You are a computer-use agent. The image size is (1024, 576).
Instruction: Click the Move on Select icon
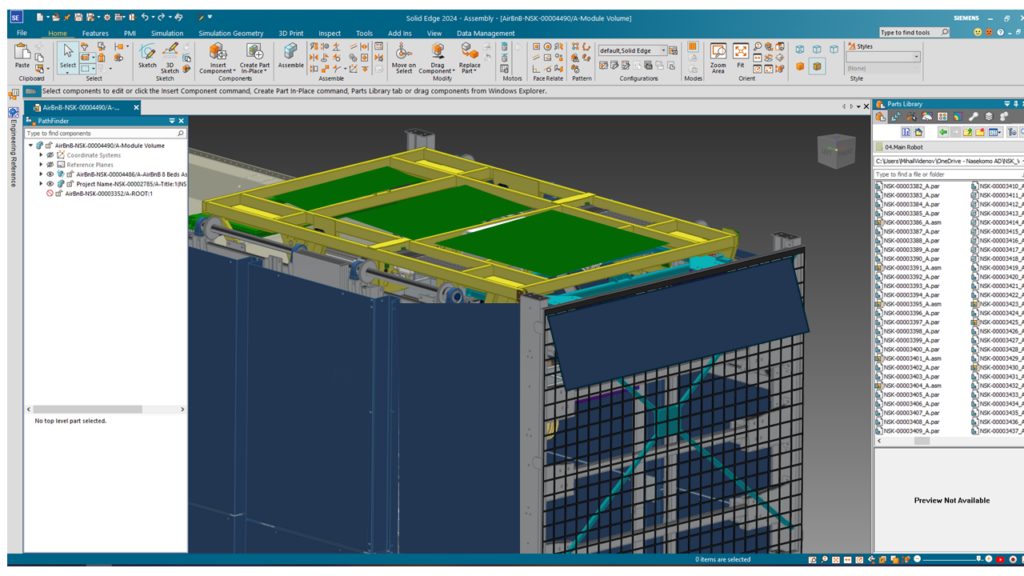403,56
